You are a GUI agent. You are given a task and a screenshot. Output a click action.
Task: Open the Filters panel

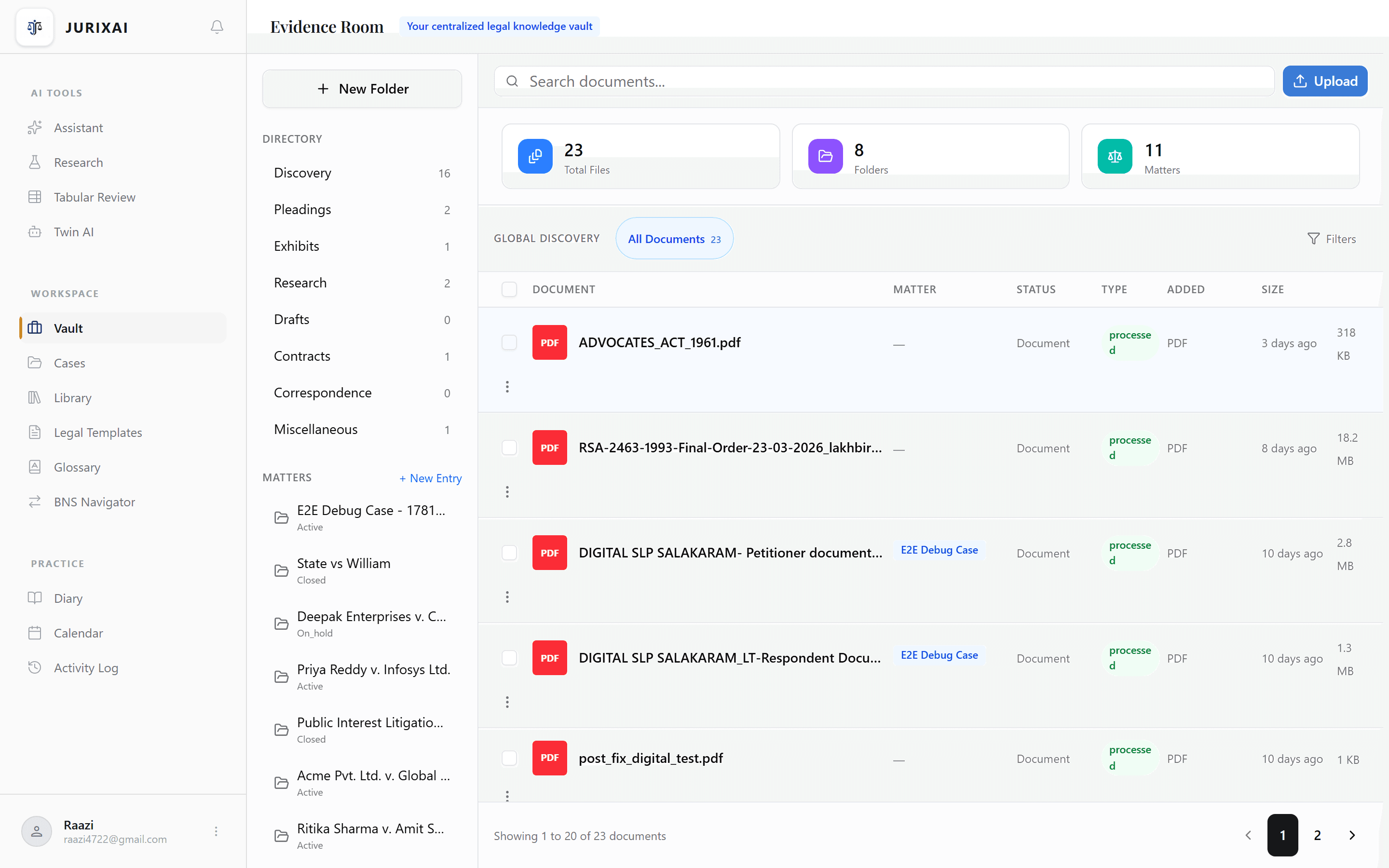1332,239
